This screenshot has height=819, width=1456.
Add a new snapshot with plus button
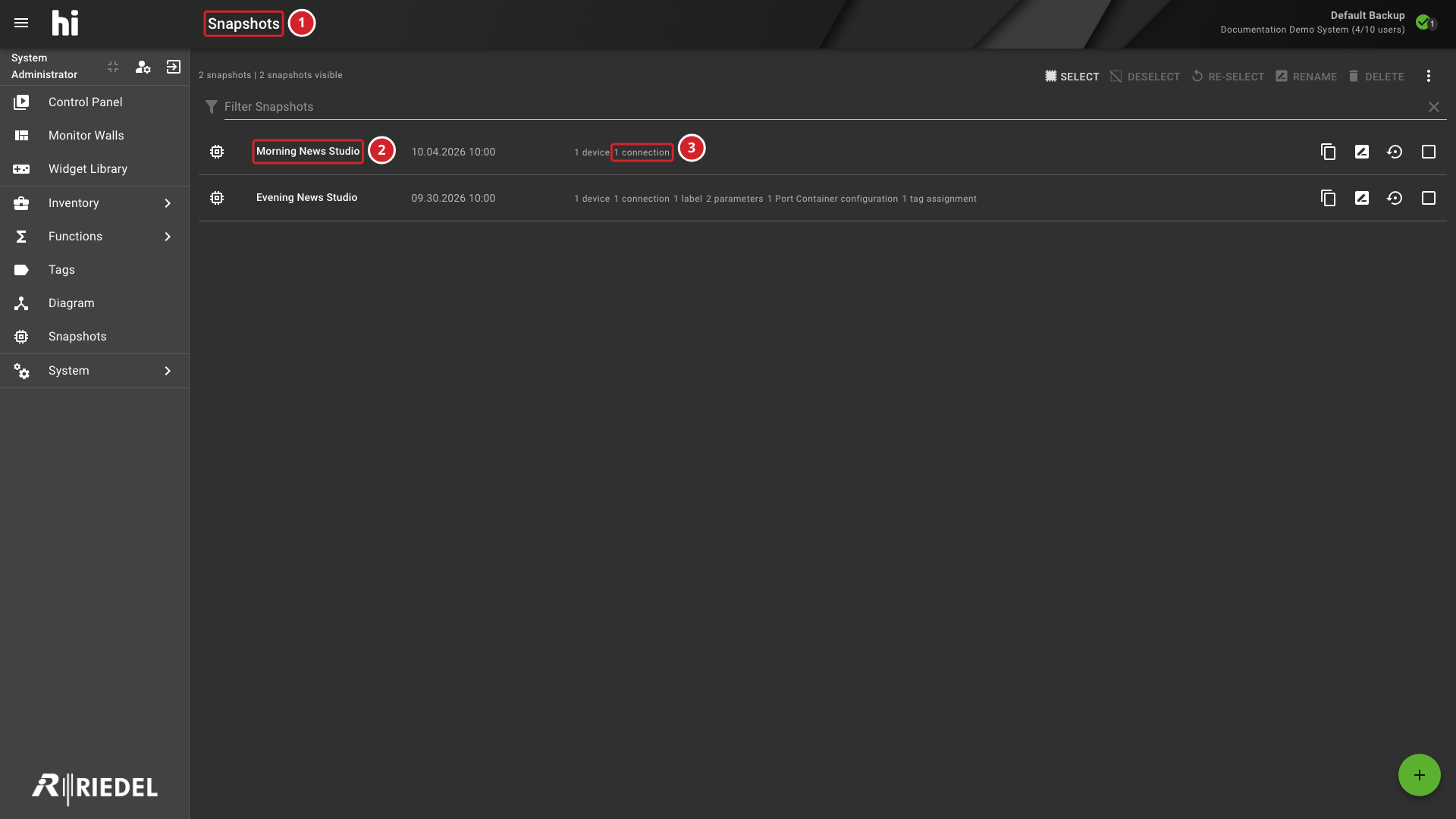point(1419,775)
